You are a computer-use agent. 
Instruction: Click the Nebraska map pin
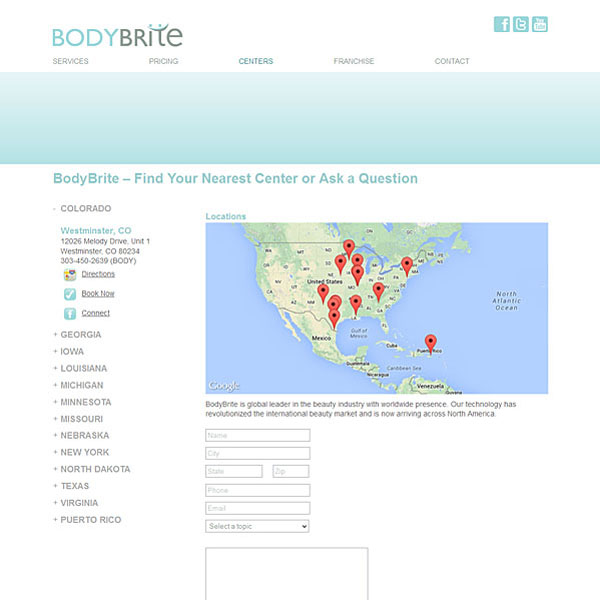pyautogui.click(x=341, y=264)
